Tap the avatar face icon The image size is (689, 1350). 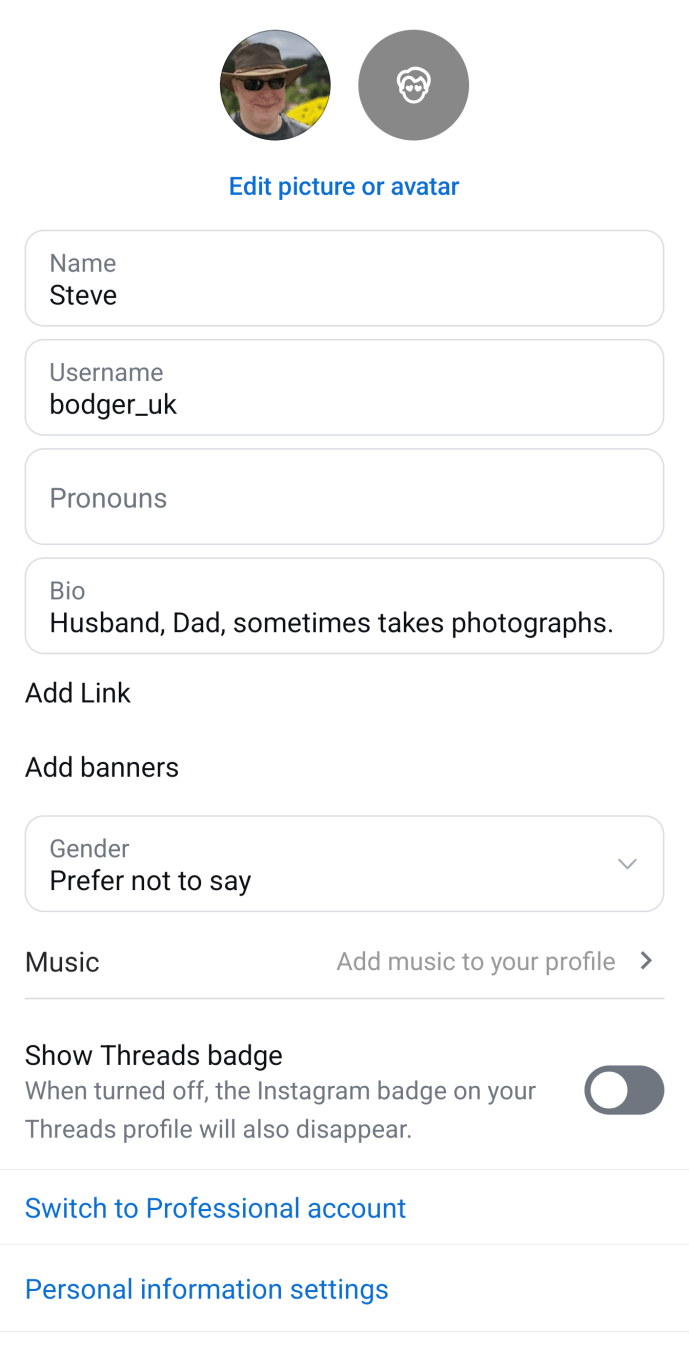coord(413,85)
